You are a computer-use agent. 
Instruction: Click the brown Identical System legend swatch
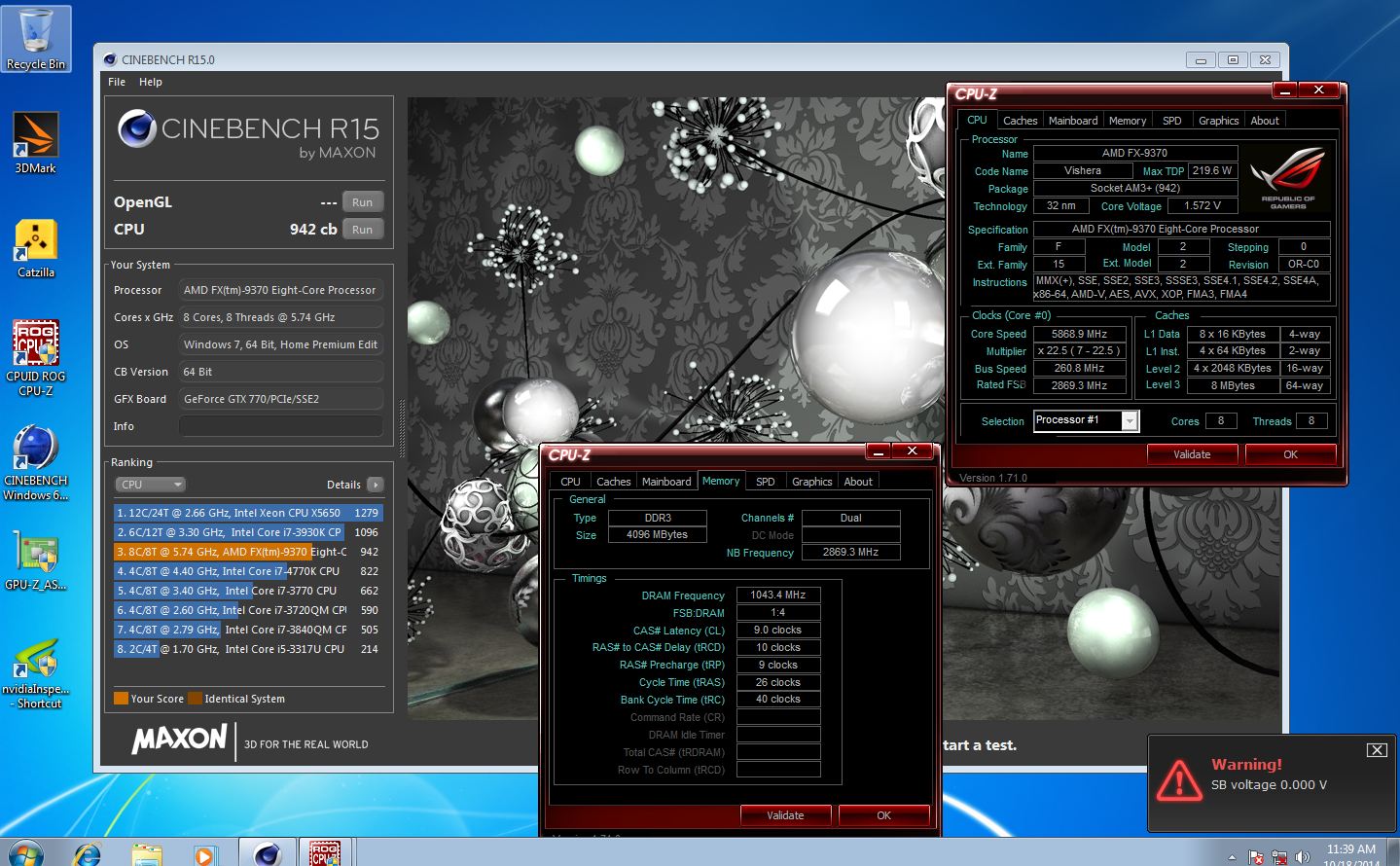(x=195, y=698)
